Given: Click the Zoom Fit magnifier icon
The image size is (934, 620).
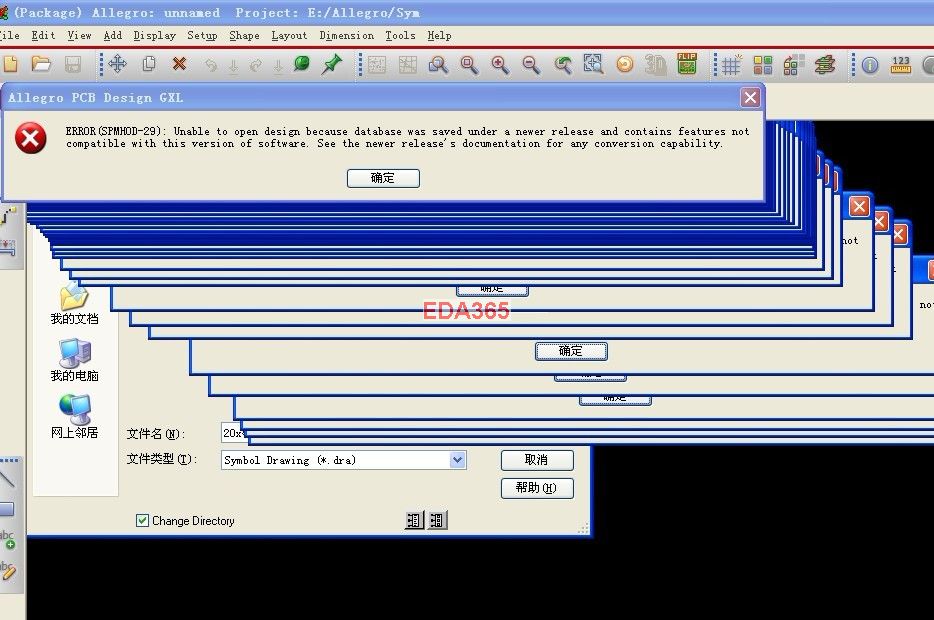Looking at the screenshot, I should coord(438,64).
